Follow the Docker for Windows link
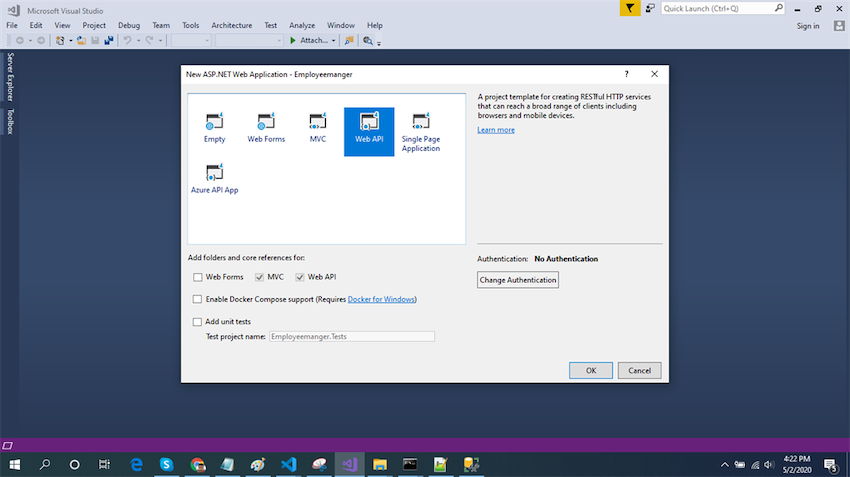The height and width of the screenshot is (477, 850). click(x=381, y=299)
